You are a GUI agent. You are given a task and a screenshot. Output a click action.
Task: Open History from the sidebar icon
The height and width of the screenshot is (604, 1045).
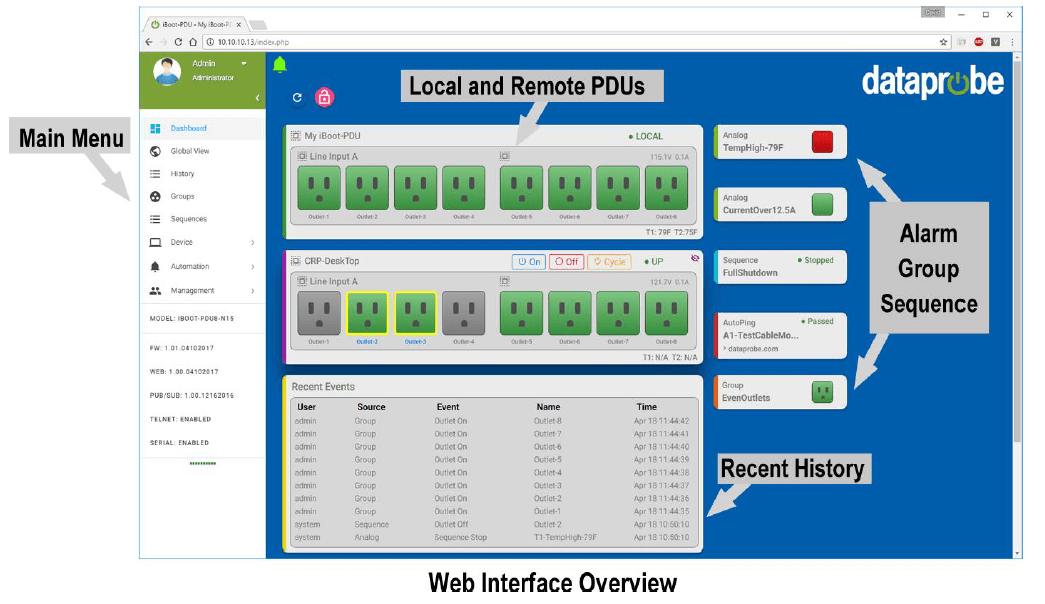click(156, 173)
